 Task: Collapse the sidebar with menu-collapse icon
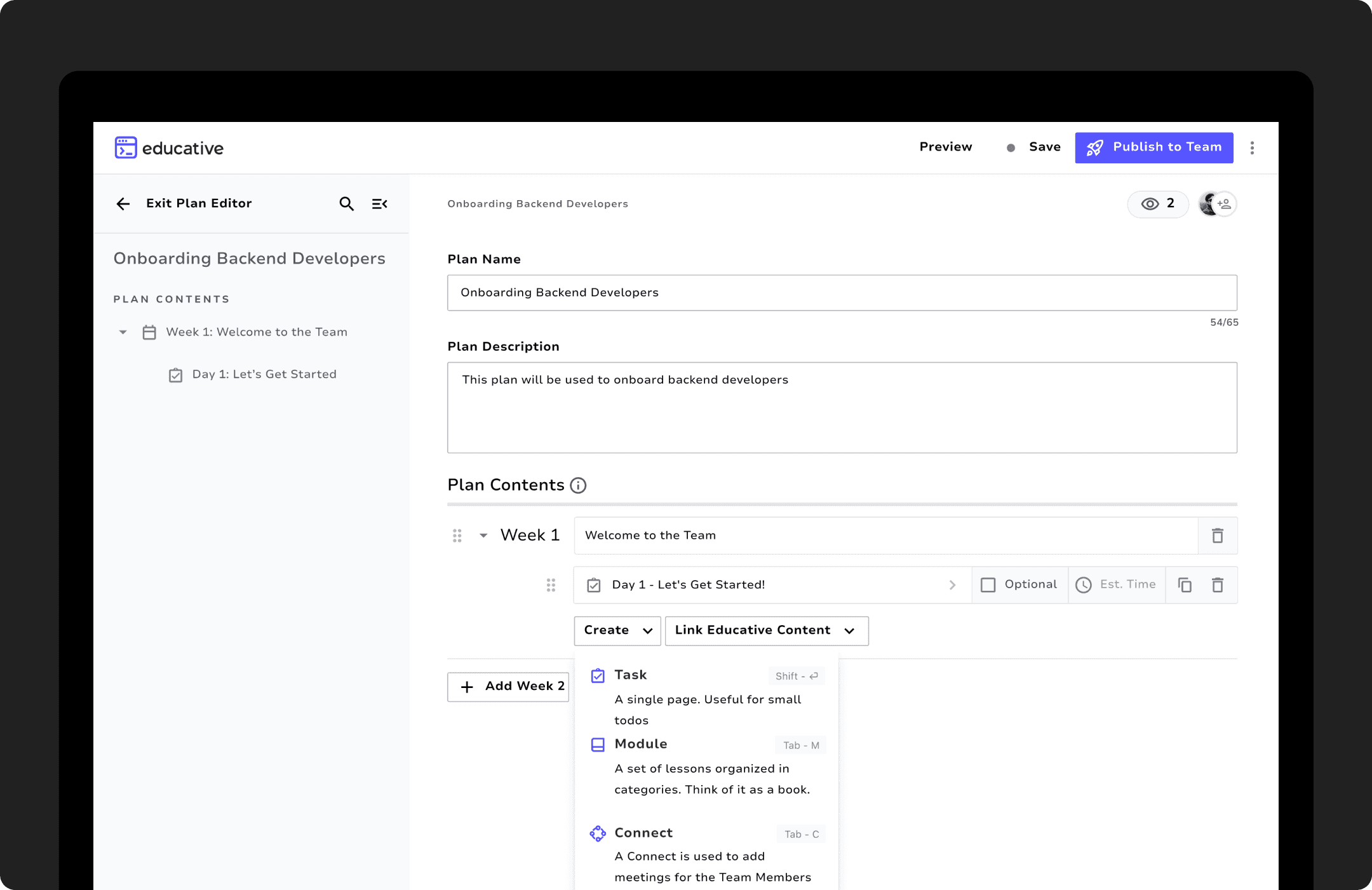(379, 204)
